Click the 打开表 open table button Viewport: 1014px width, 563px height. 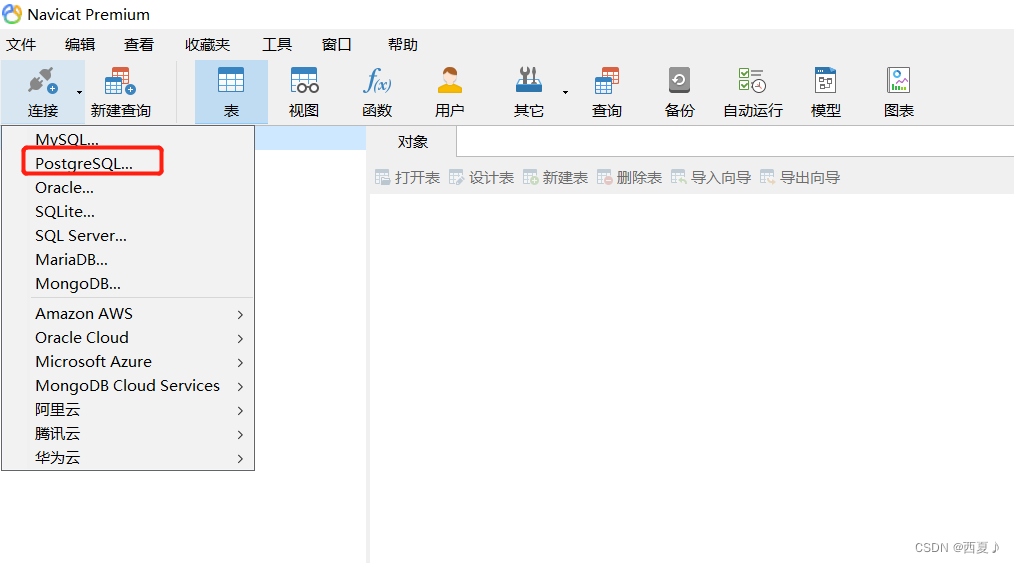click(407, 178)
